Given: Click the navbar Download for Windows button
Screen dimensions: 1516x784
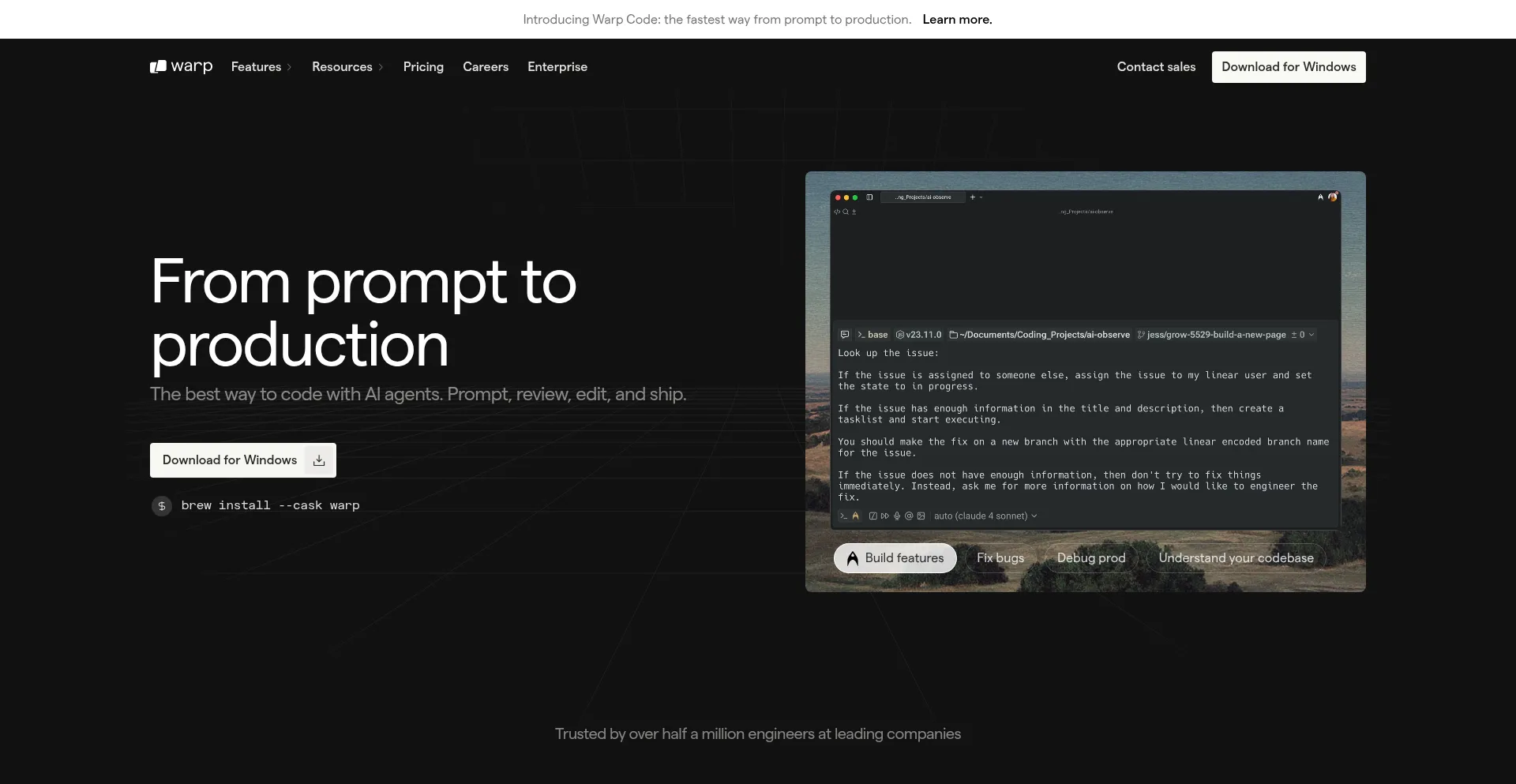Looking at the screenshot, I should click(1289, 67).
